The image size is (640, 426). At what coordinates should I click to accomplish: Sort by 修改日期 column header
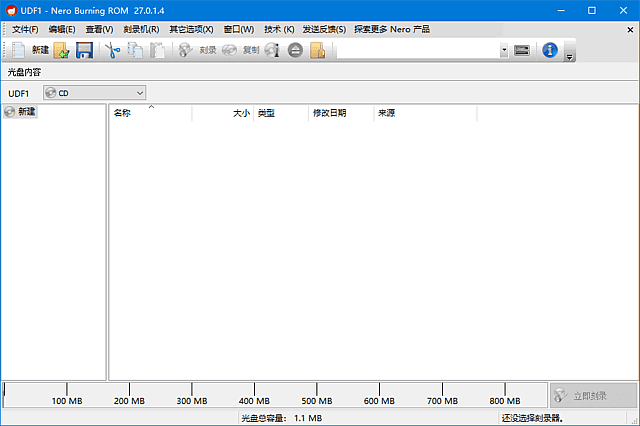pyautogui.click(x=329, y=114)
